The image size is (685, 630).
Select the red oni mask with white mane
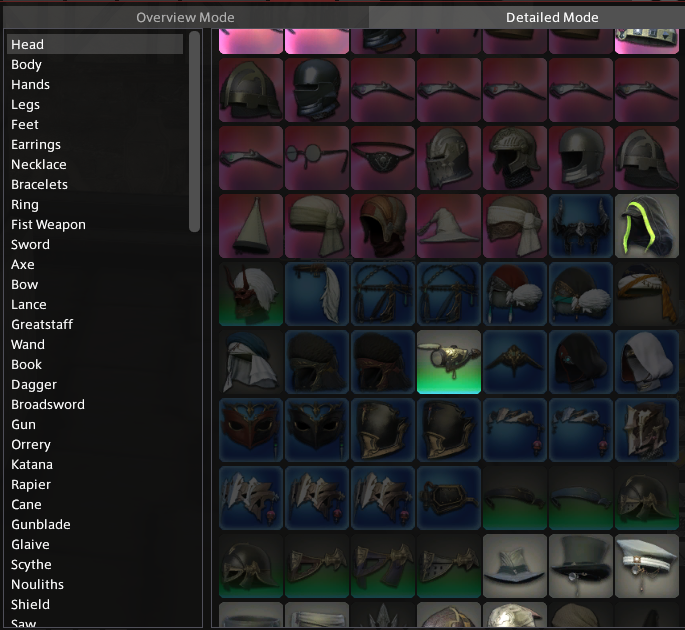click(x=251, y=294)
